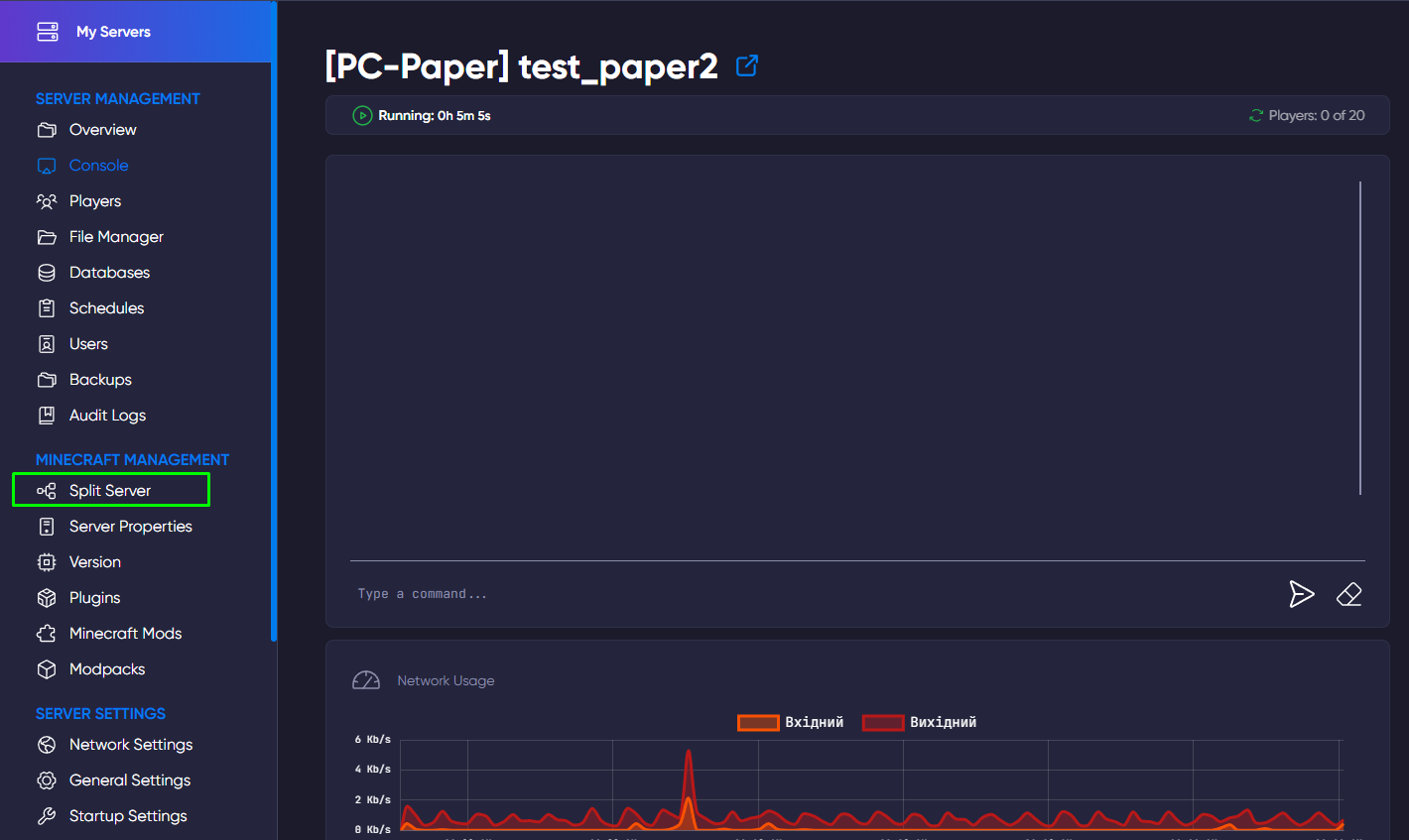Open the Modpacks cube icon
This screenshot has height=840, width=1409.
47,668
